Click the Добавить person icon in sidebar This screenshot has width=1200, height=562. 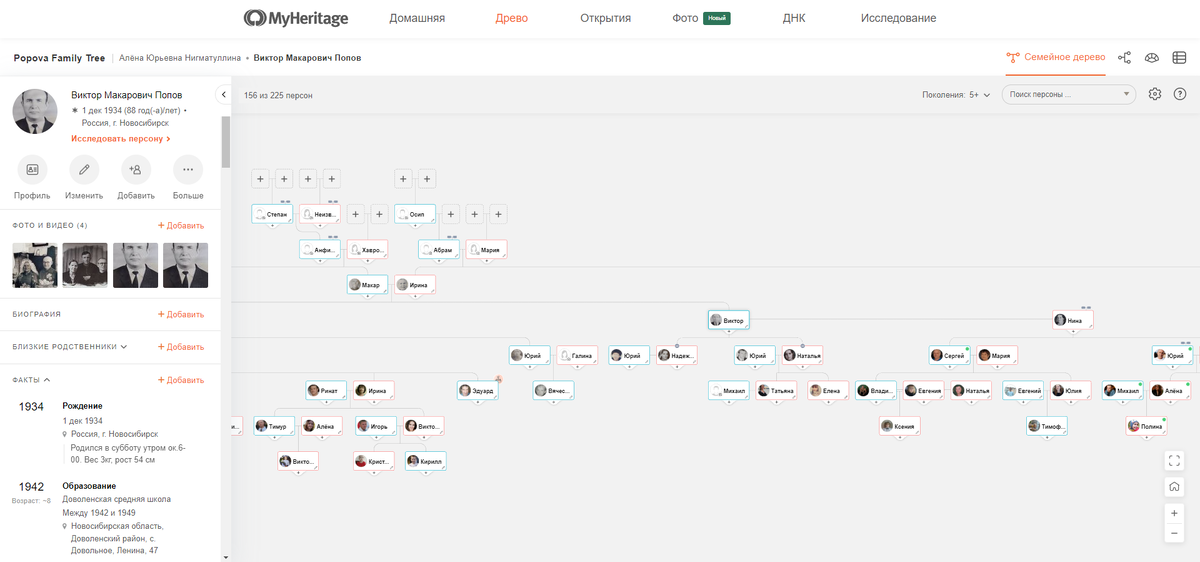tap(136, 170)
